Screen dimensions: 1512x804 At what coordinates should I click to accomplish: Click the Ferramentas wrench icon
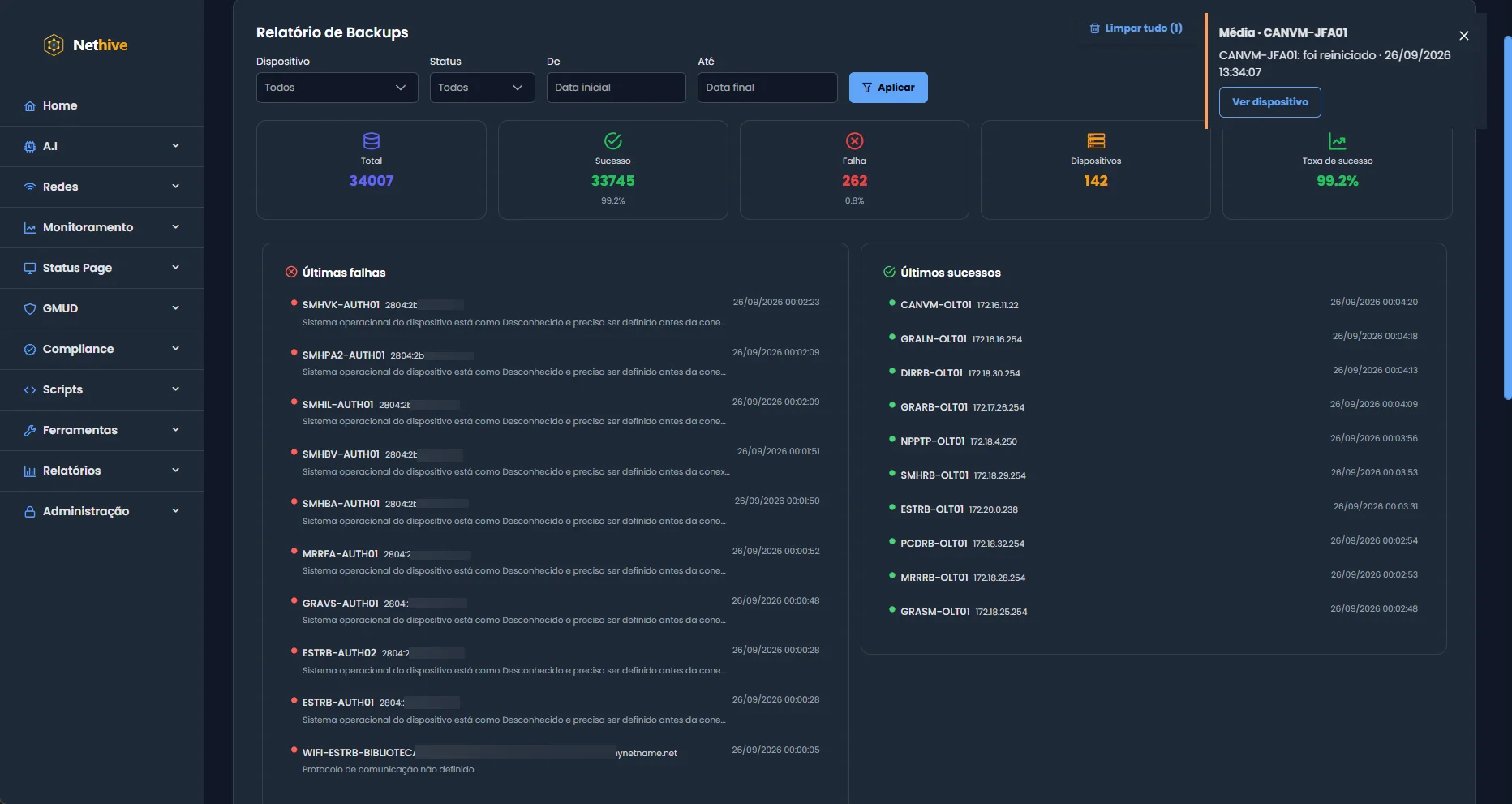30,431
